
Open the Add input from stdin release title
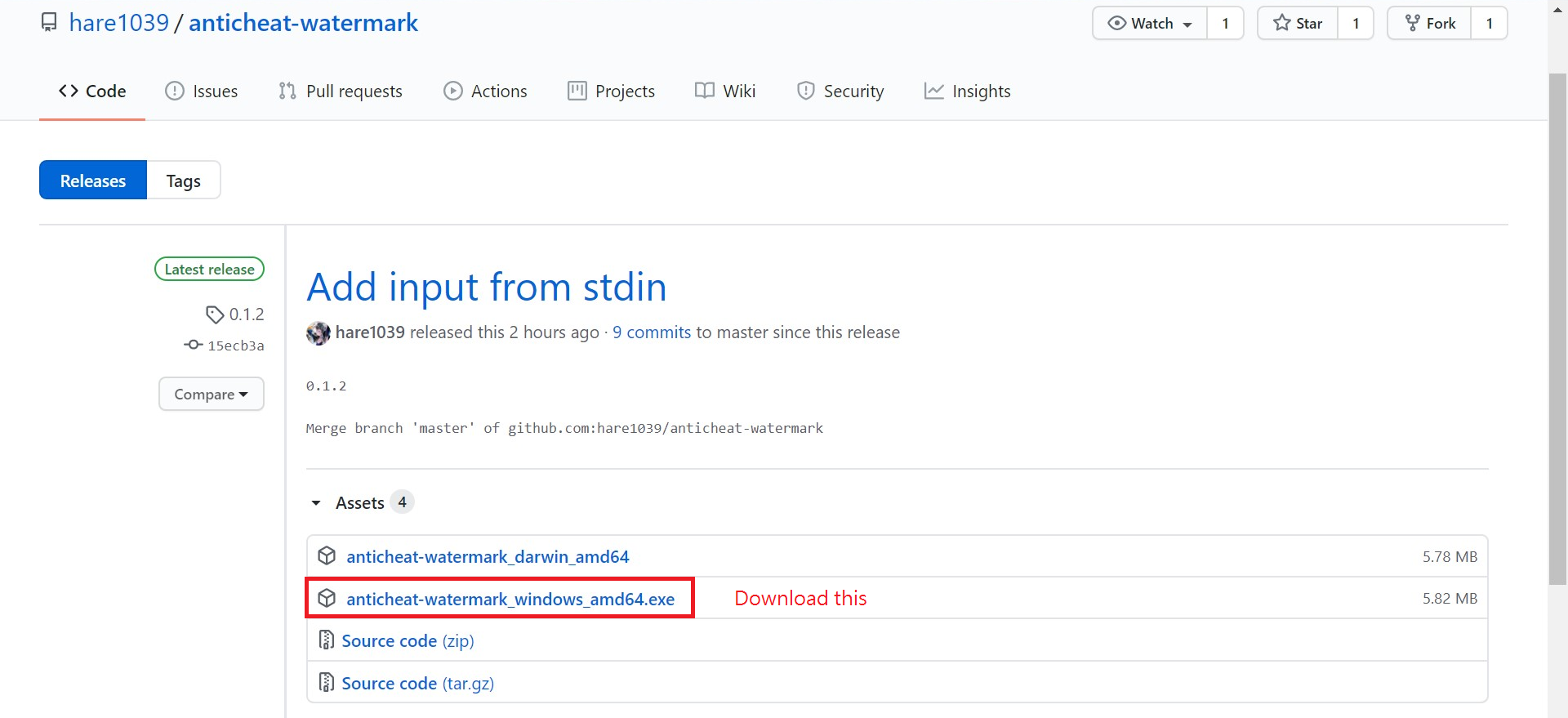click(487, 287)
